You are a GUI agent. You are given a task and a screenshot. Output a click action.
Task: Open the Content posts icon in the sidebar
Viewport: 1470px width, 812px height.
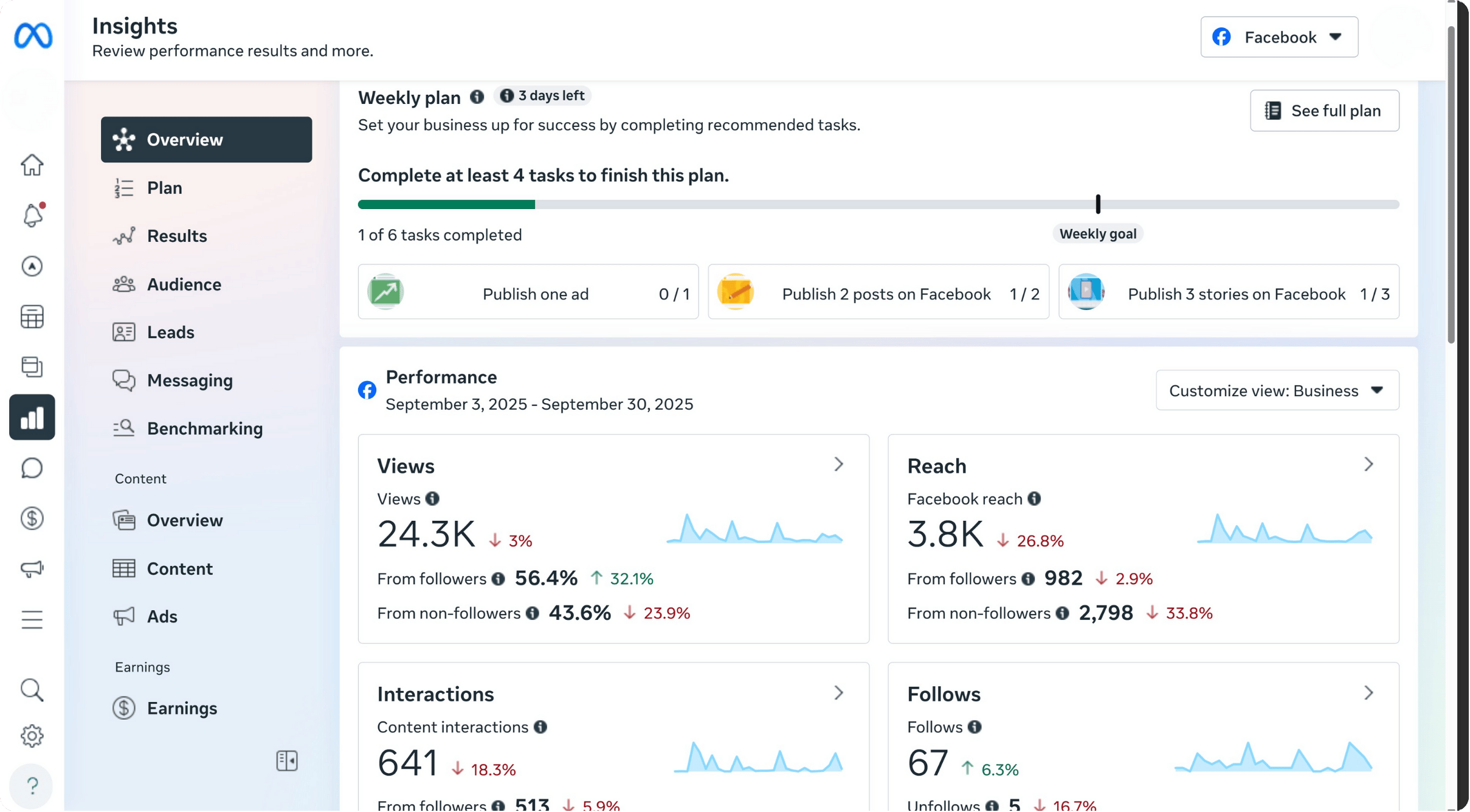point(32,366)
